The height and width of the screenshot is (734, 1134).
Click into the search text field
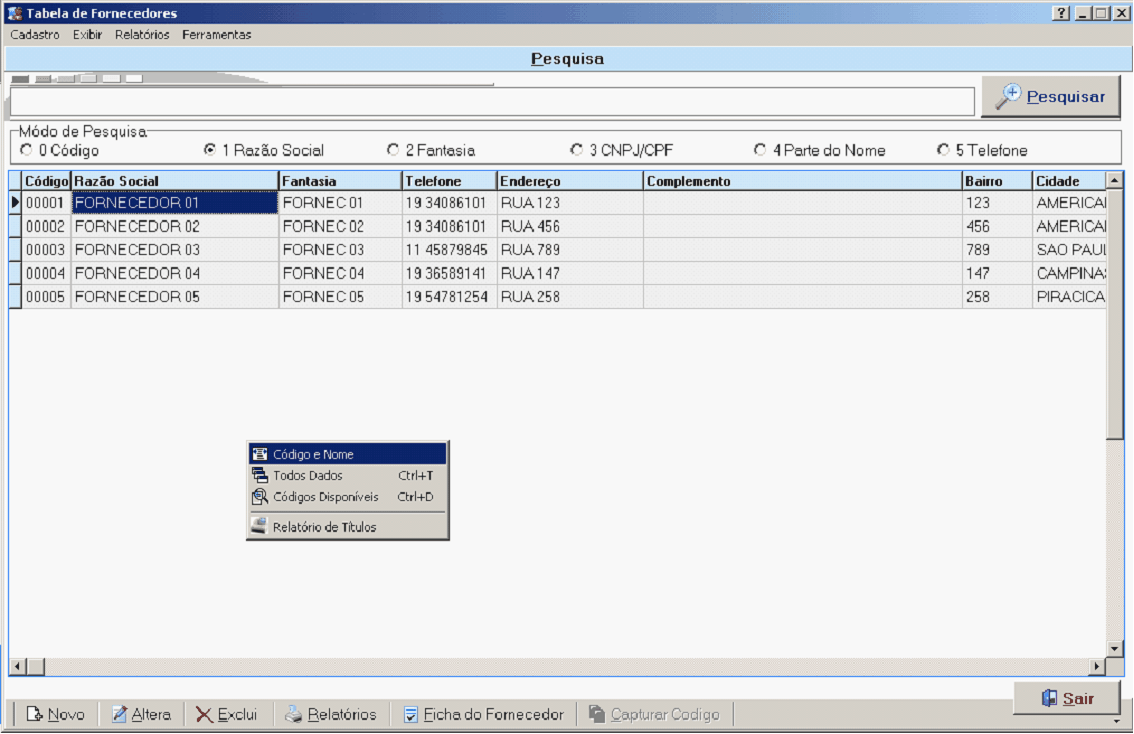[x=491, y=101]
